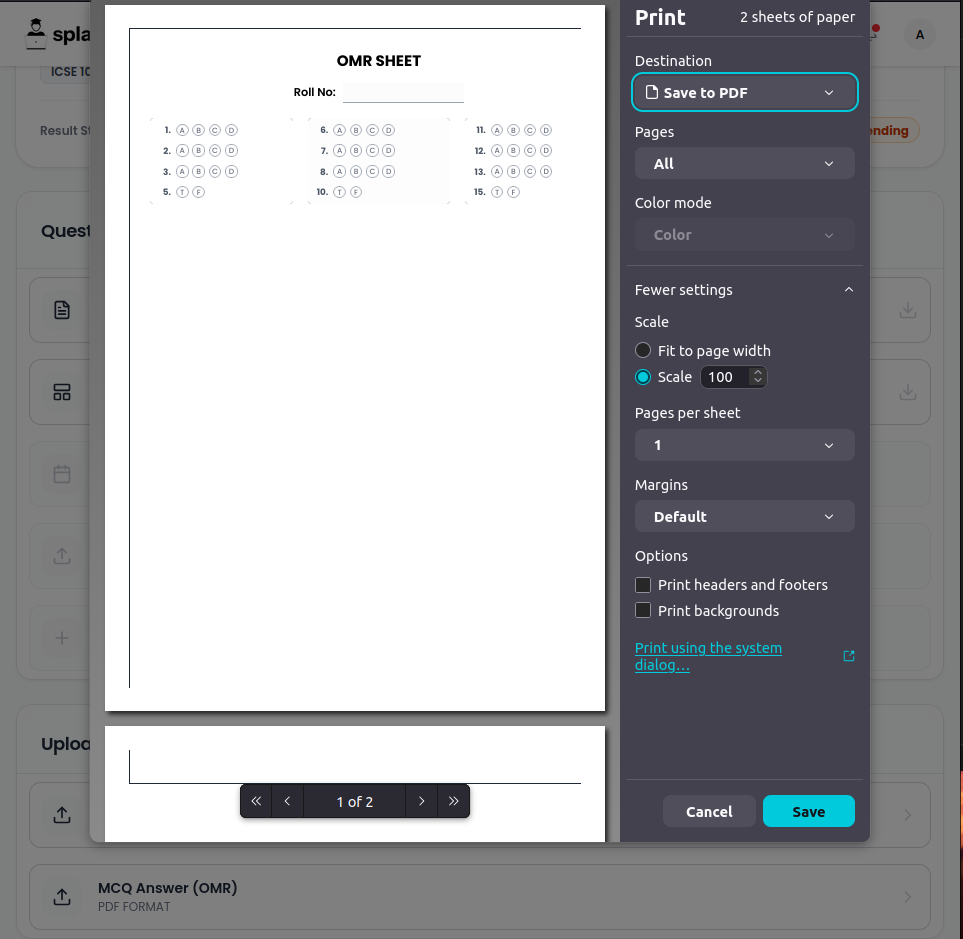Click the ICSE 10 tag in background
Viewport: 963px width, 939px height.
pos(66,71)
